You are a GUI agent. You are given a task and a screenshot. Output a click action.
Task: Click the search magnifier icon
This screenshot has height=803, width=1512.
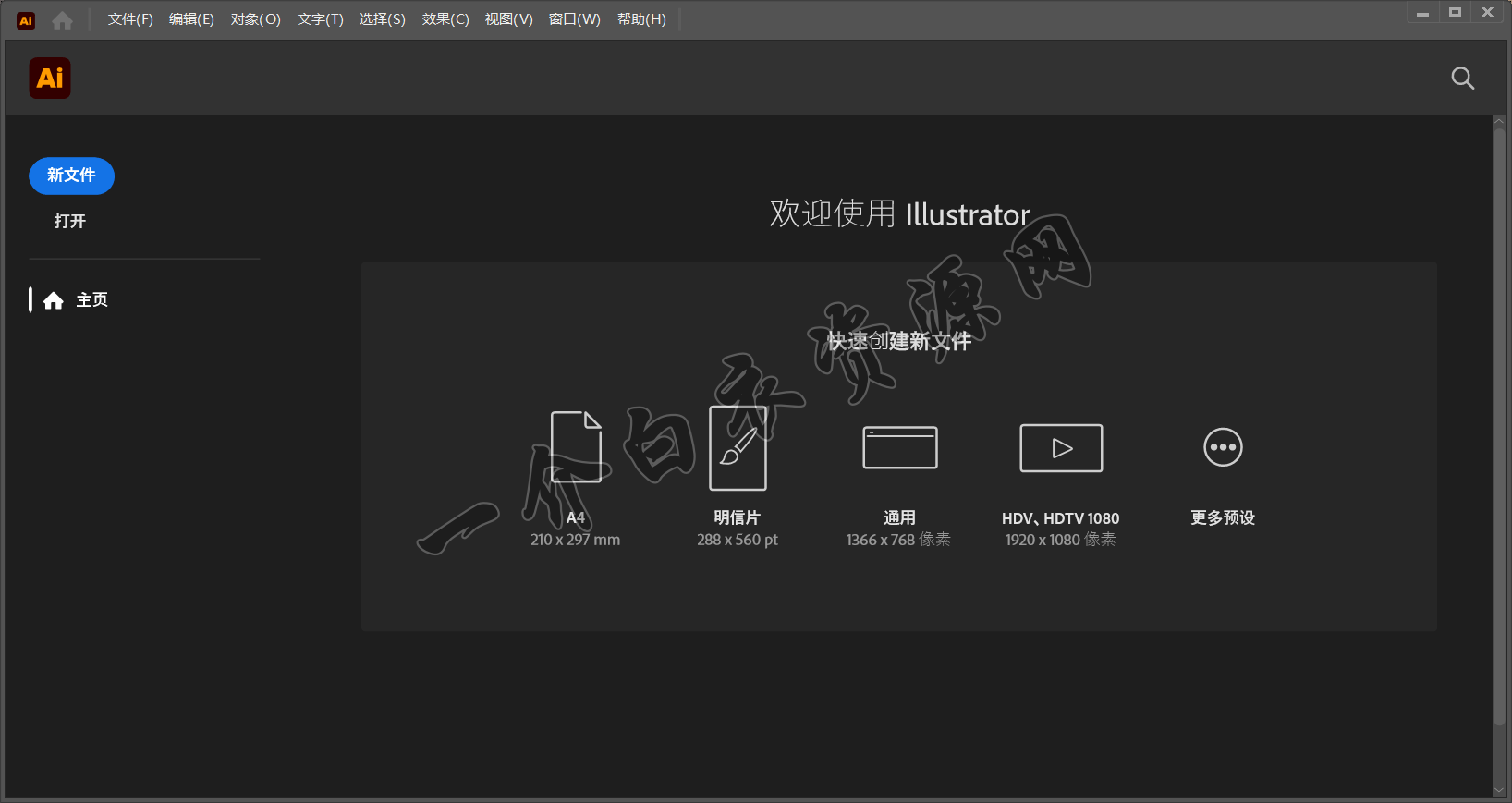(x=1462, y=79)
